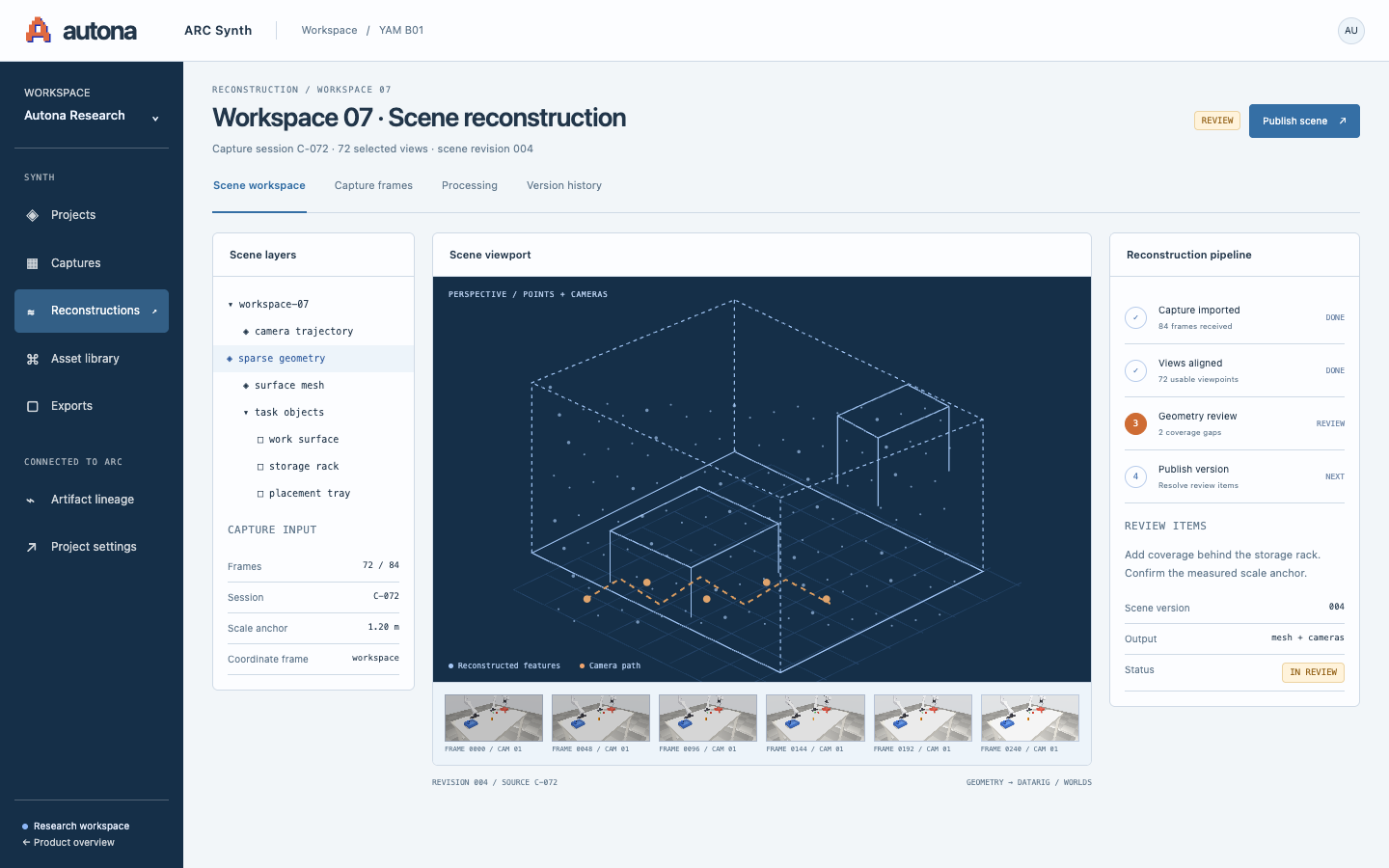This screenshot has height=868, width=1389.
Task: Click the Captures grid icon in sidebar
Action: (32, 263)
